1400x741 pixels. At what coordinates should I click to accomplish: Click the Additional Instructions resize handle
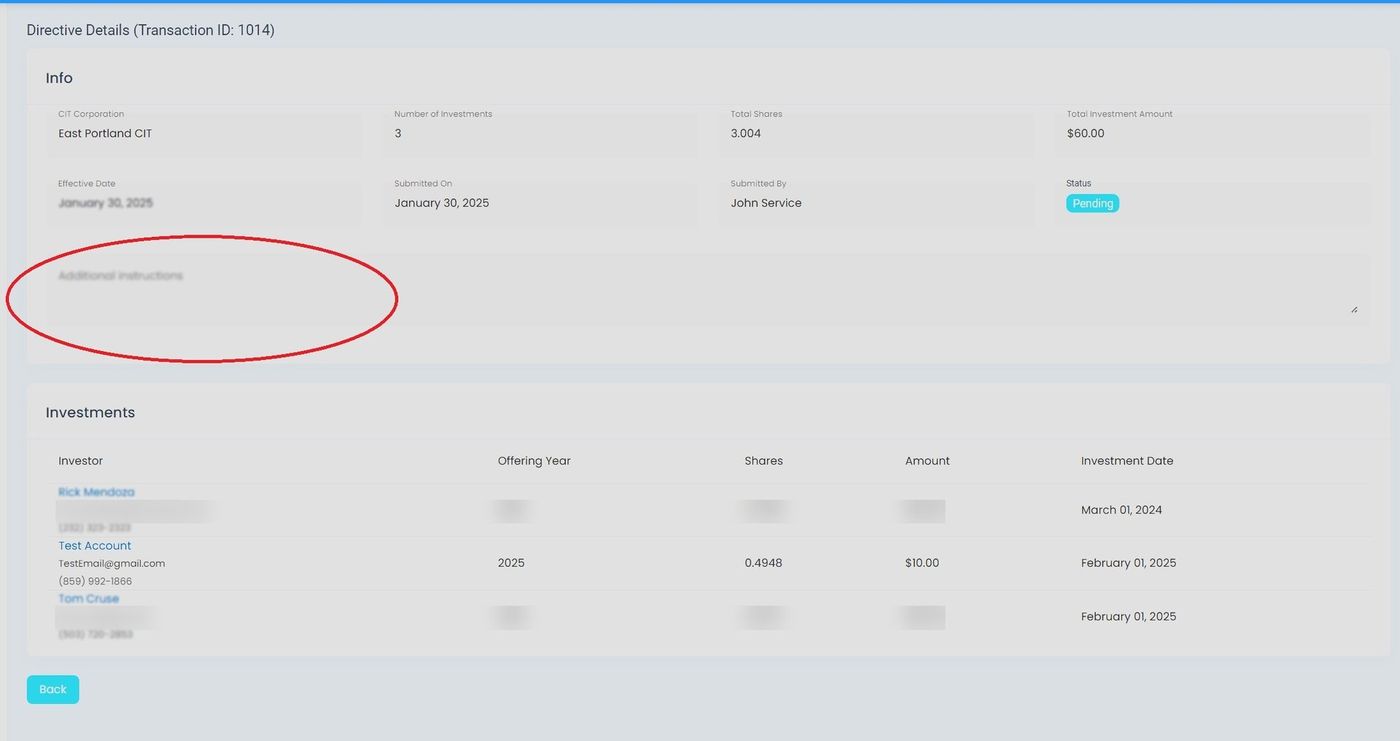tap(1354, 309)
